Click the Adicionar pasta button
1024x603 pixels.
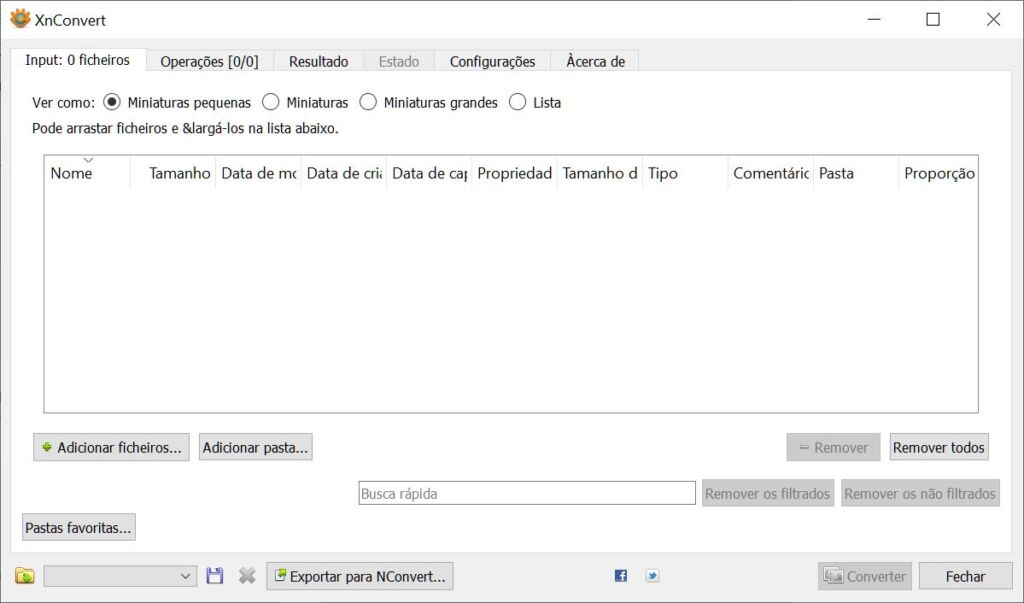(255, 448)
